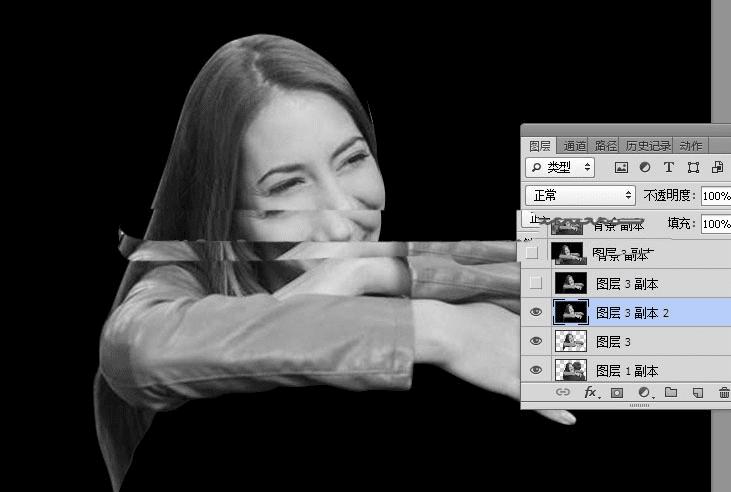Create new fill or adjustment layer icon
Image resolution: width=731 pixels, height=492 pixels.
pyautogui.click(x=644, y=393)
